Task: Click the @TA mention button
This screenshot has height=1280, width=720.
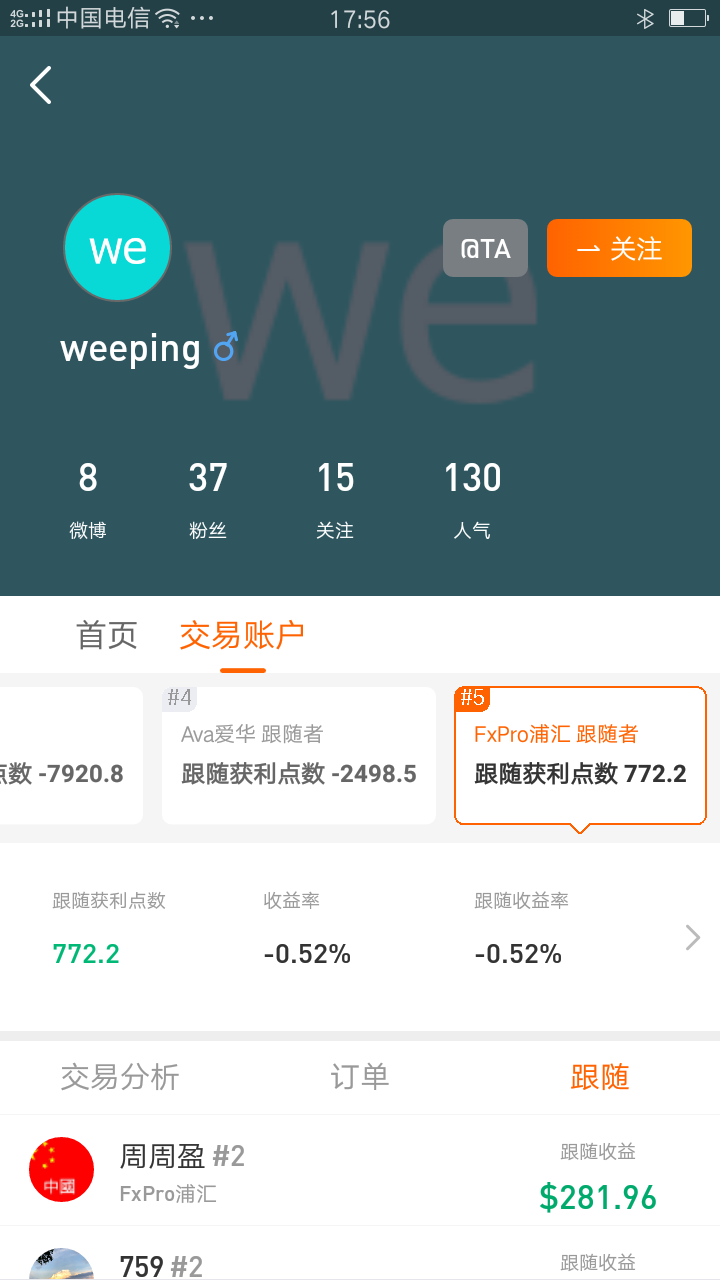Action: pyautogui.click(x=485, y=248)
